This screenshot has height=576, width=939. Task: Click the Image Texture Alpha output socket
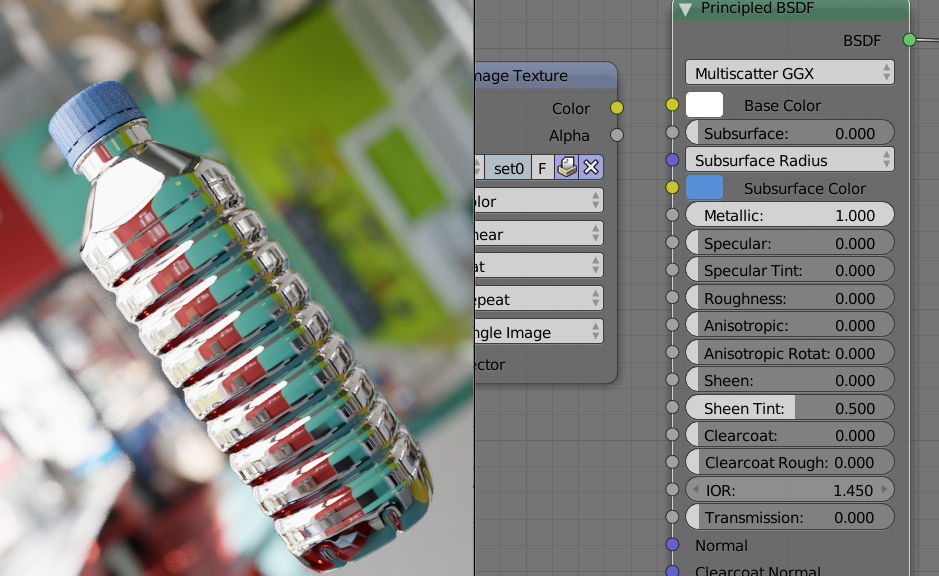(617, 135)
